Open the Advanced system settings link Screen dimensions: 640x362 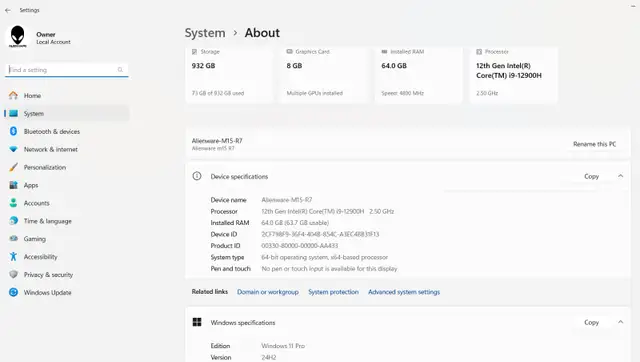[404, 292]
